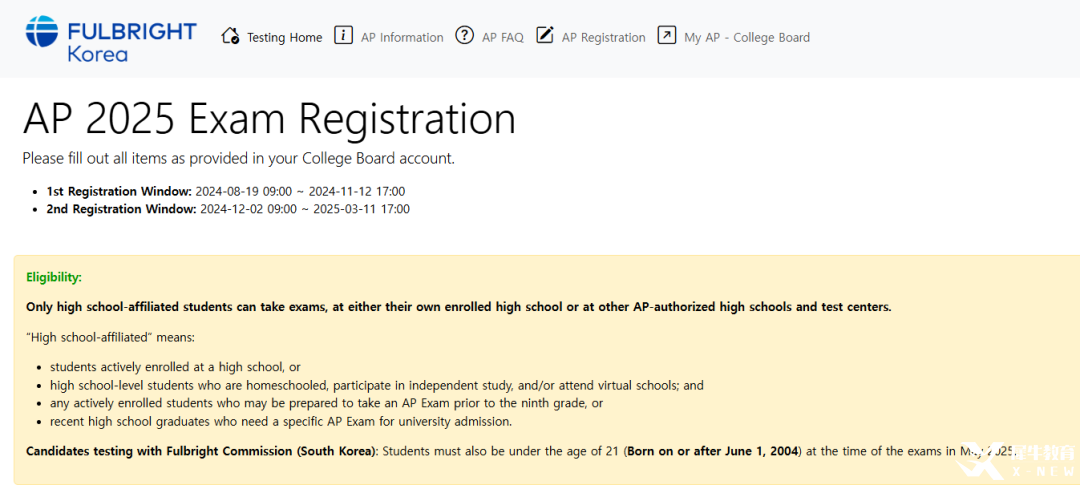This screenshot has width=1080, height=485.
Task: Click the pencil edit icon beside AP Registration
Action: 545,36
